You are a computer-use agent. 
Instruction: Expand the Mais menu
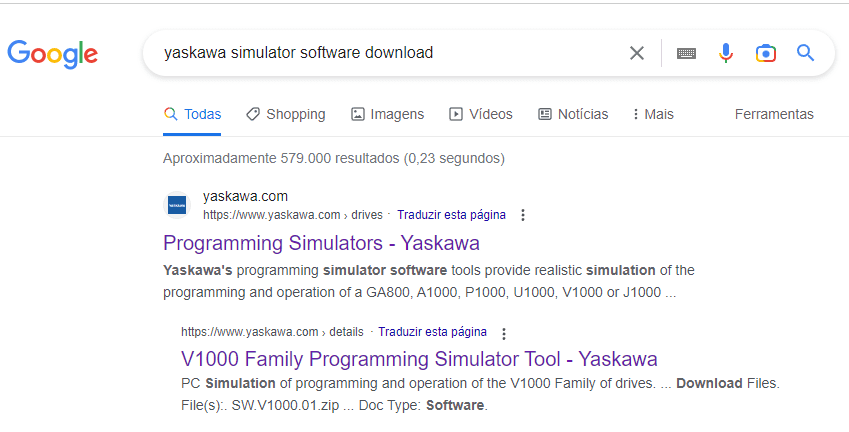tap(653, 114)
